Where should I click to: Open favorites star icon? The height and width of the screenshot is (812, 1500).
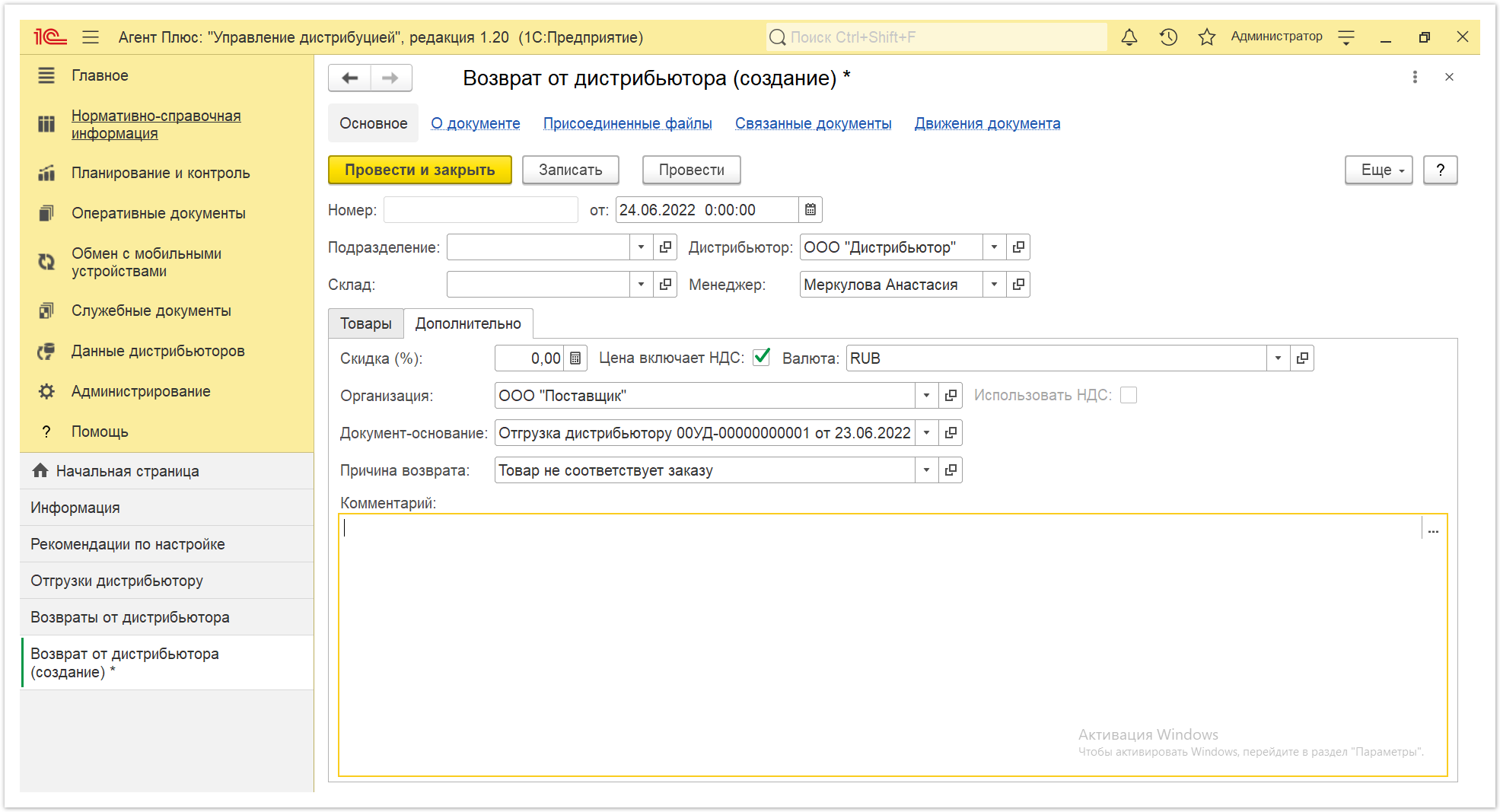point(1207,37)
